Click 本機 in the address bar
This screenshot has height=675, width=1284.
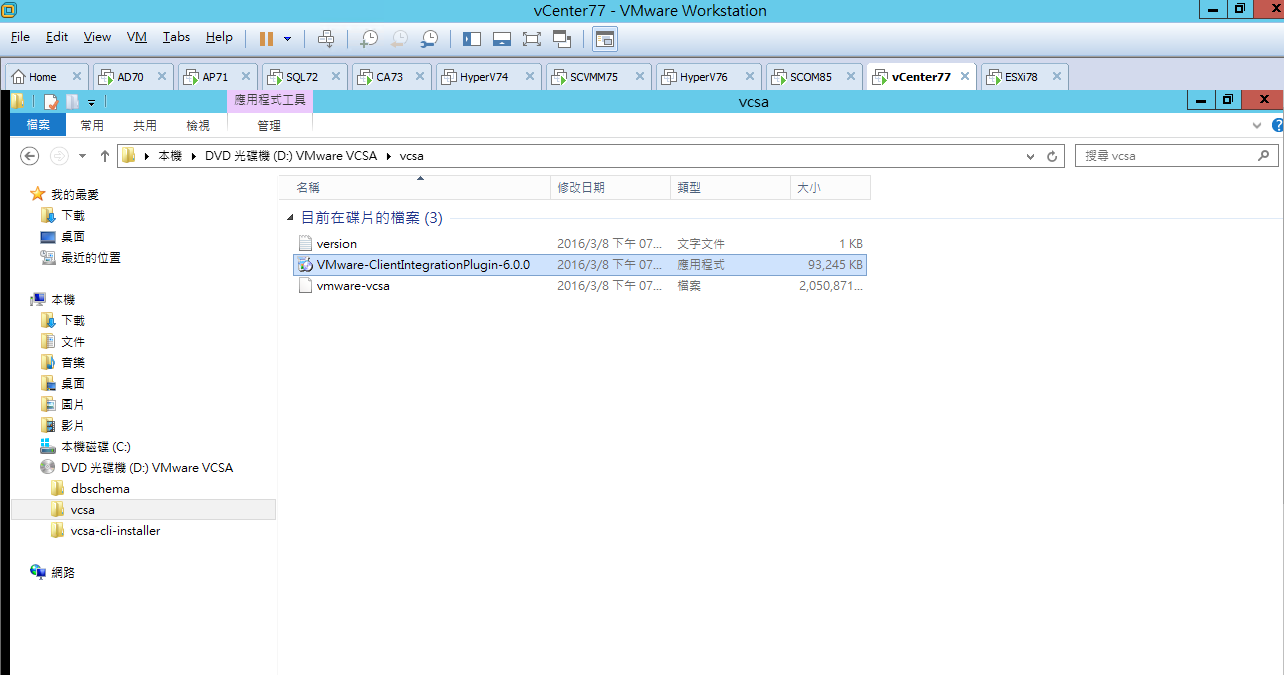click(170, 156)
